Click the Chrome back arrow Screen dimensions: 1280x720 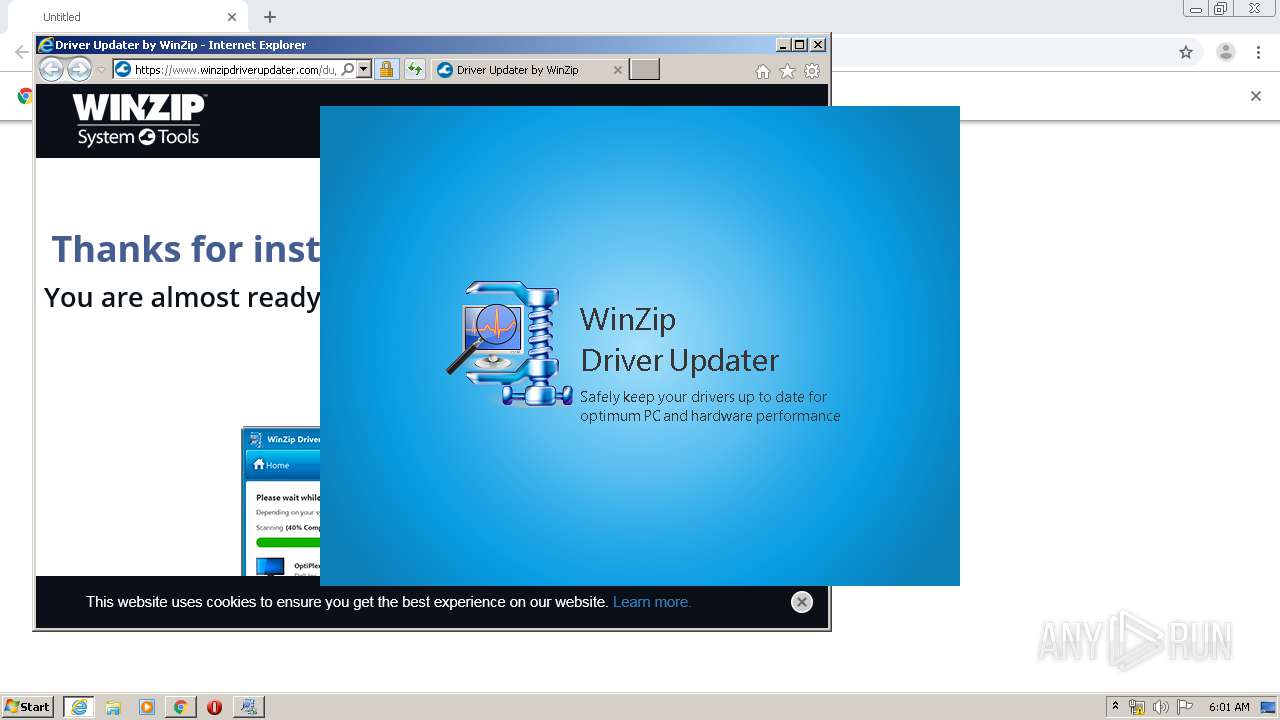pos(22,52)
